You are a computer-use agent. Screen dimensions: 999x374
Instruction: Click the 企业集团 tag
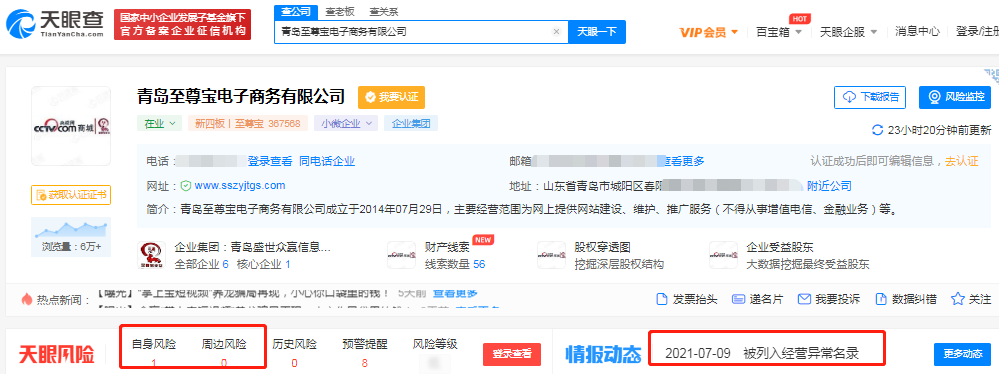click(411, 124)
